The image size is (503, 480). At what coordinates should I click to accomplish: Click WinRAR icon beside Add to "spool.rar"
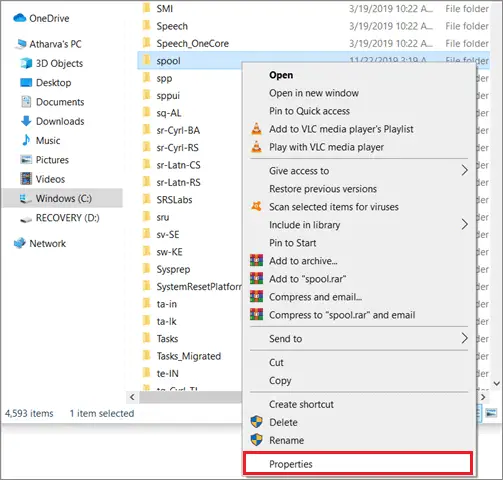click(x=256, y=278)
